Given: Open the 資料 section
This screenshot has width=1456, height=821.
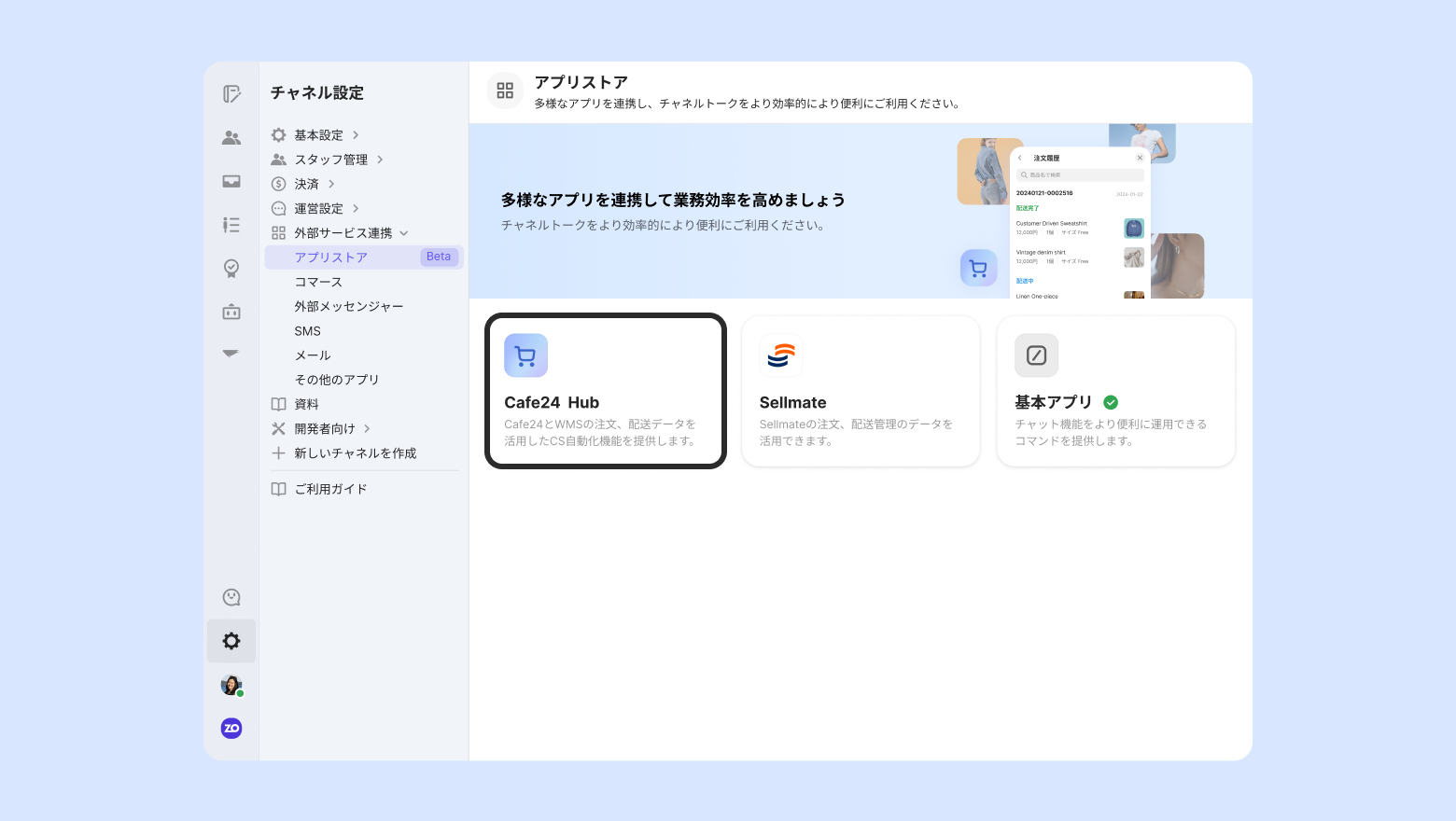Looking at the screenshot, I should click(307, 404).
